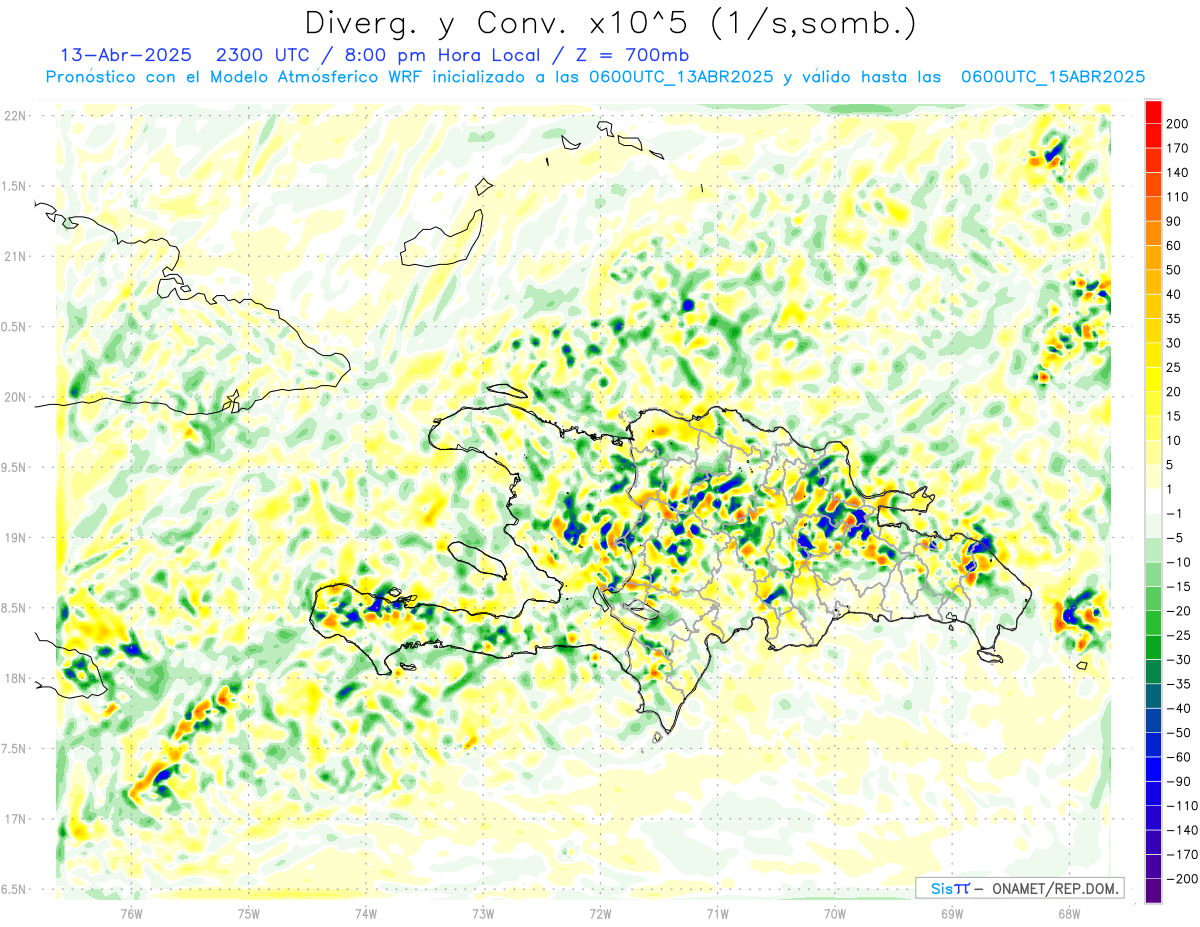
Task: Click the '-10' color scale value
Action: (1177, 562)
